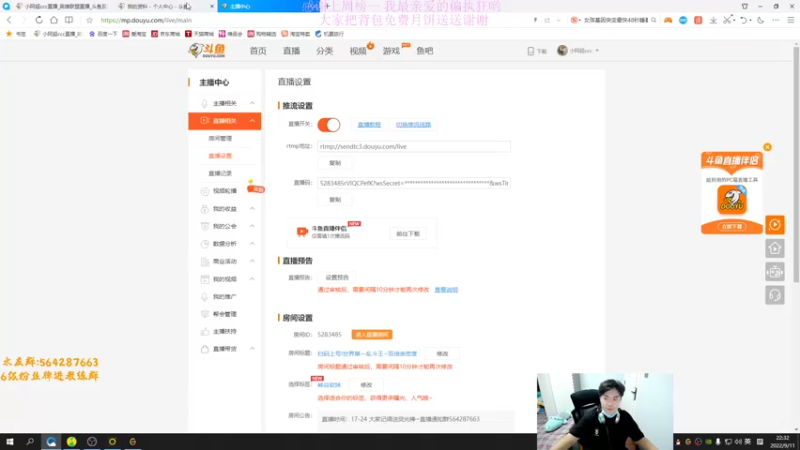The height and width of the screenshot is (450, 800).
Task: Open the Windows Start menu
Action: [x=10, y=442]
